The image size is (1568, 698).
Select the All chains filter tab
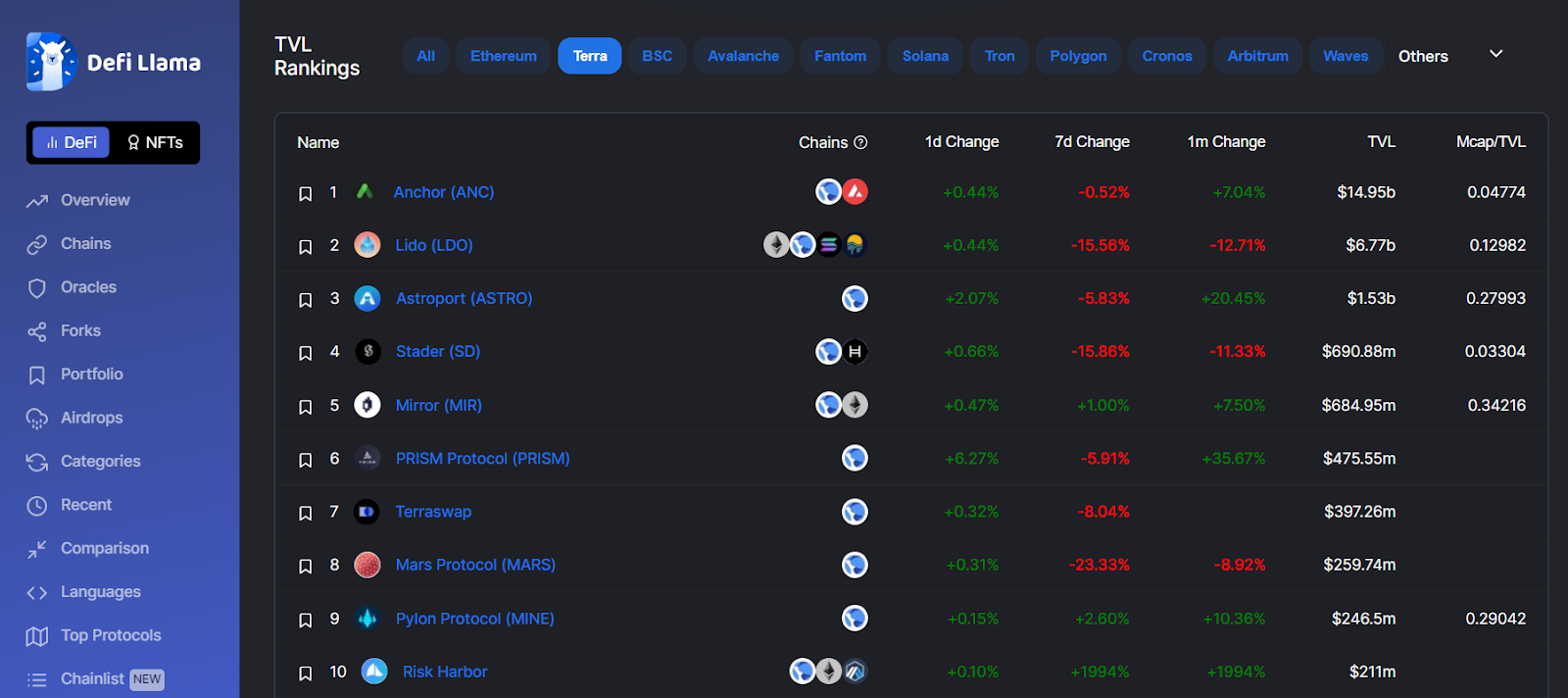click(x=425, y=56)
